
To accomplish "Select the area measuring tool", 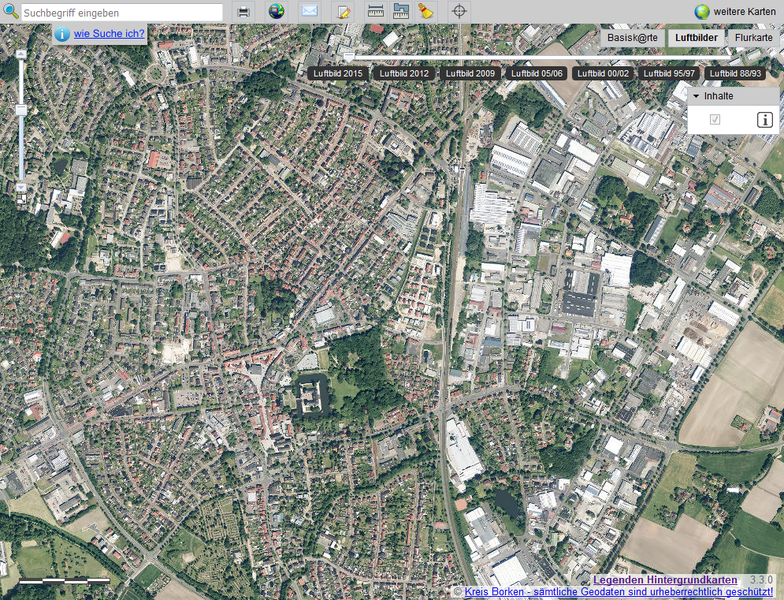I will pyautogui.click(x=401, y=11).
